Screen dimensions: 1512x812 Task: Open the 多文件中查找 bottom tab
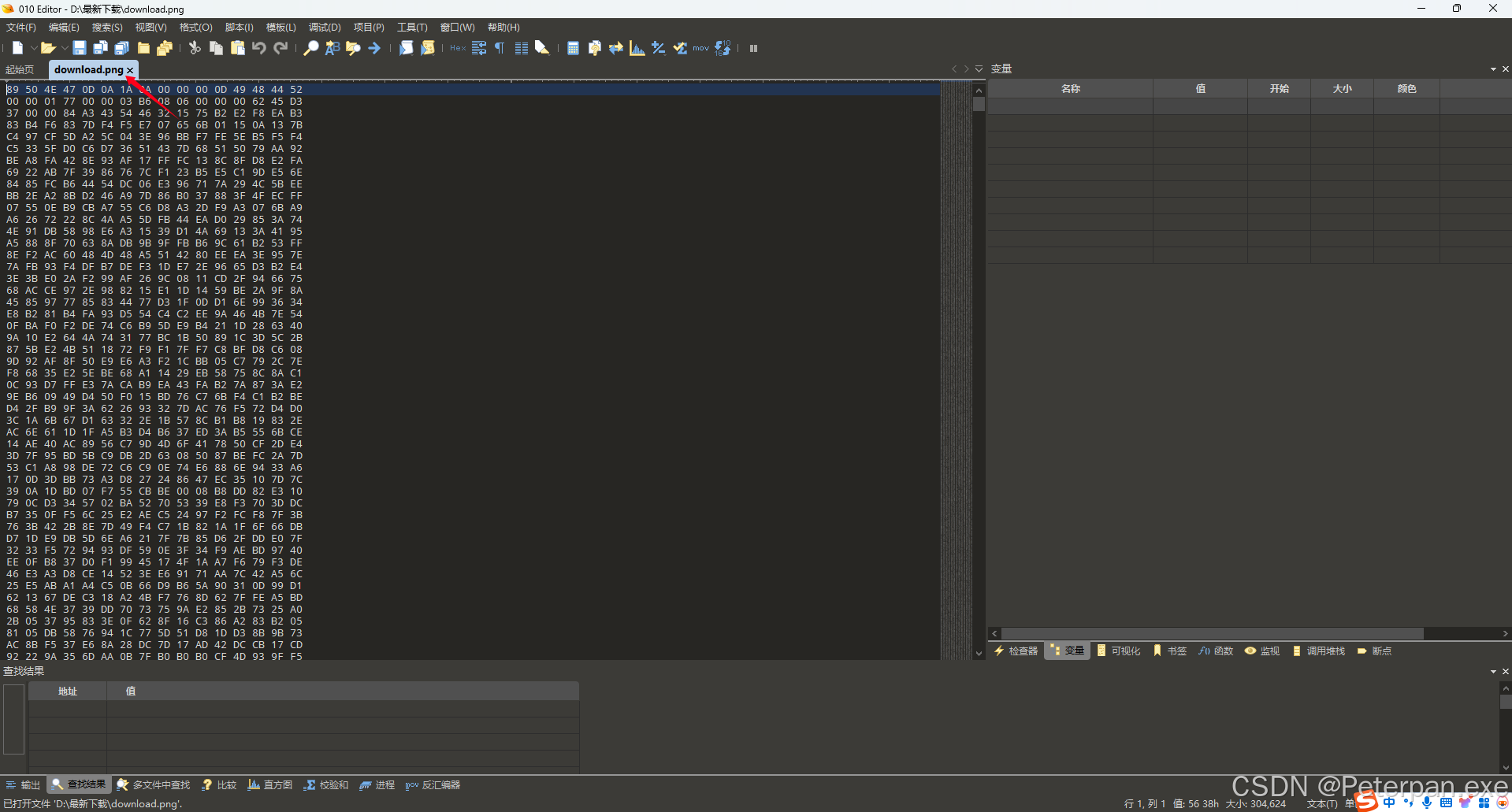pyautogui.click(x=154, y=785)
